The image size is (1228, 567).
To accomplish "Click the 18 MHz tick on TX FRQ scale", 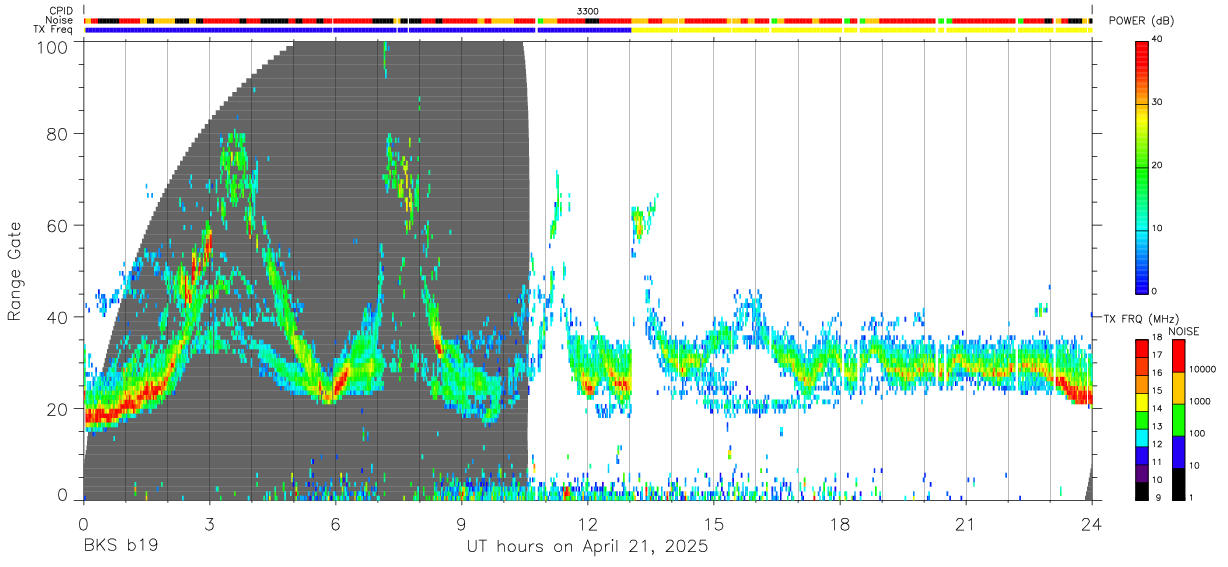I will [1157, 338].
